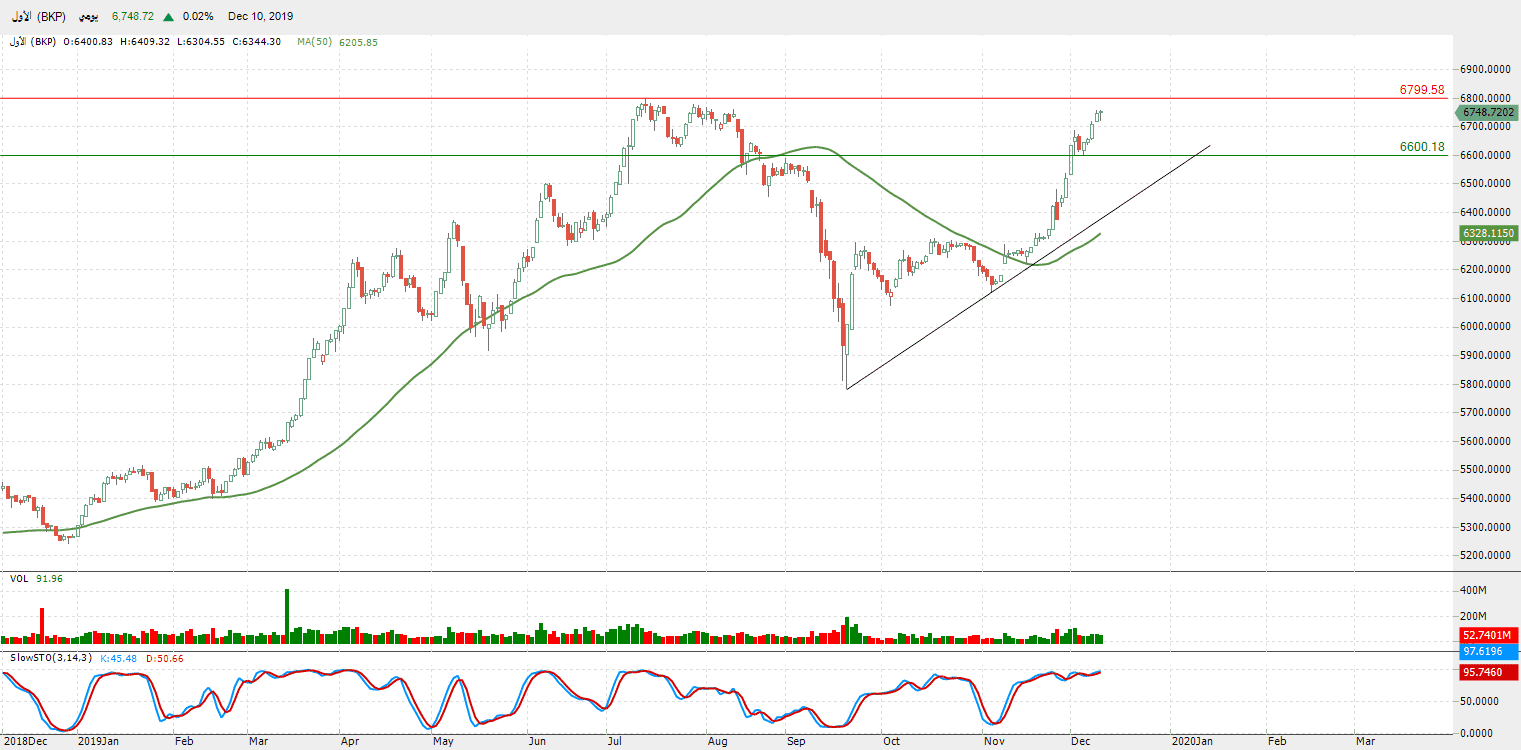Click the green 6600.18 level label
Screen dimensions: 1521x750
pyautogui.click(x=1422, y=147)
